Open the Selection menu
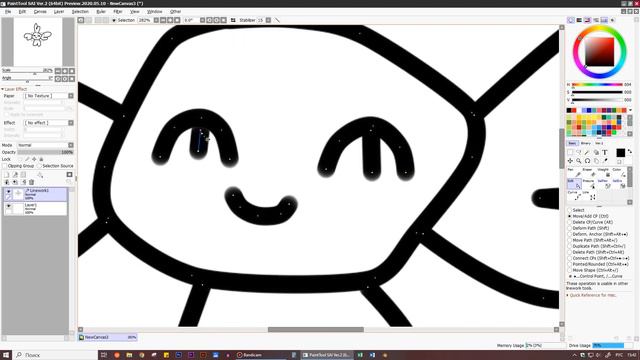This screenshot has width=640, height=360. [80, 12]
